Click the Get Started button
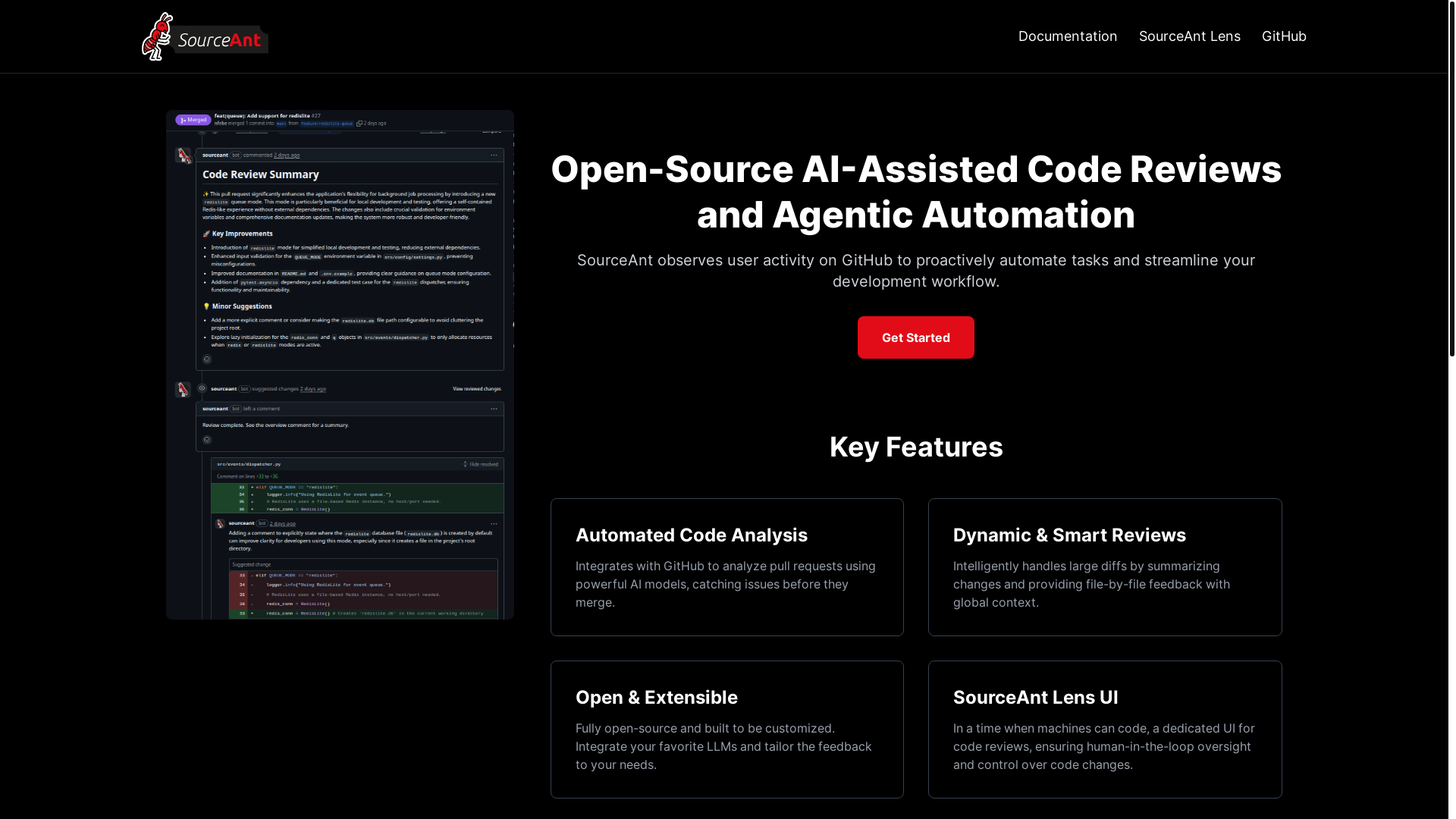The width and height of the screenshot is (1456, 819). tap(915, 337)
